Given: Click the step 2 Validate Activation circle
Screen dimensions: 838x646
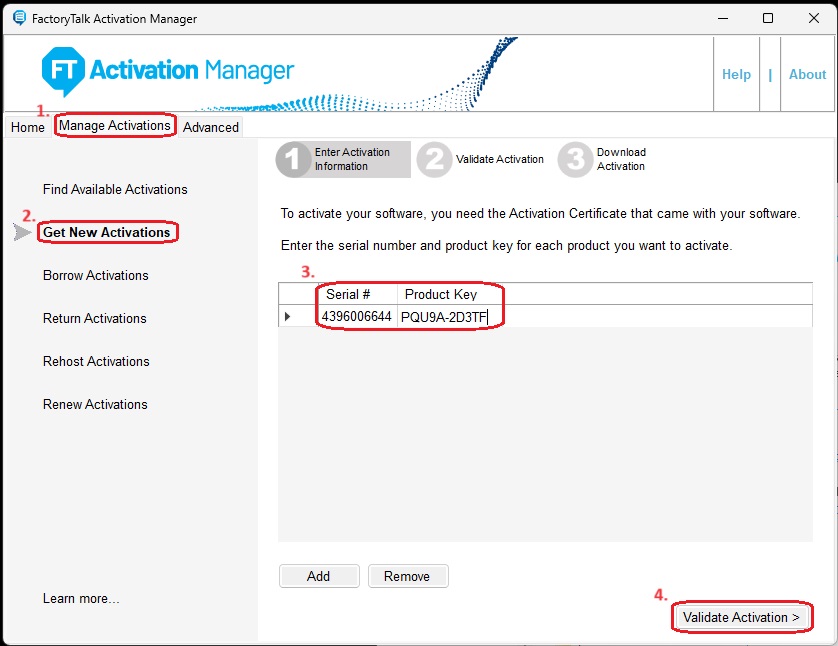Looking at the screenshot, I should tap(434, 159).
